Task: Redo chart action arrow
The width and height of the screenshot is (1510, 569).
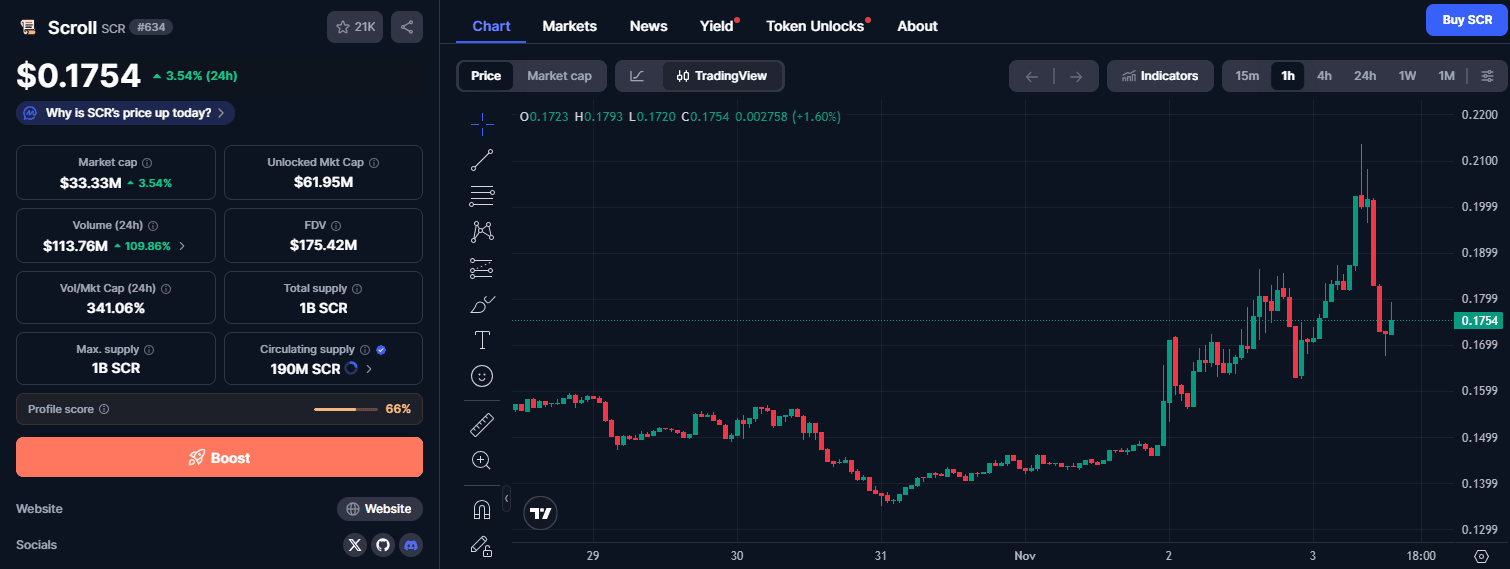Action: 1076,76
